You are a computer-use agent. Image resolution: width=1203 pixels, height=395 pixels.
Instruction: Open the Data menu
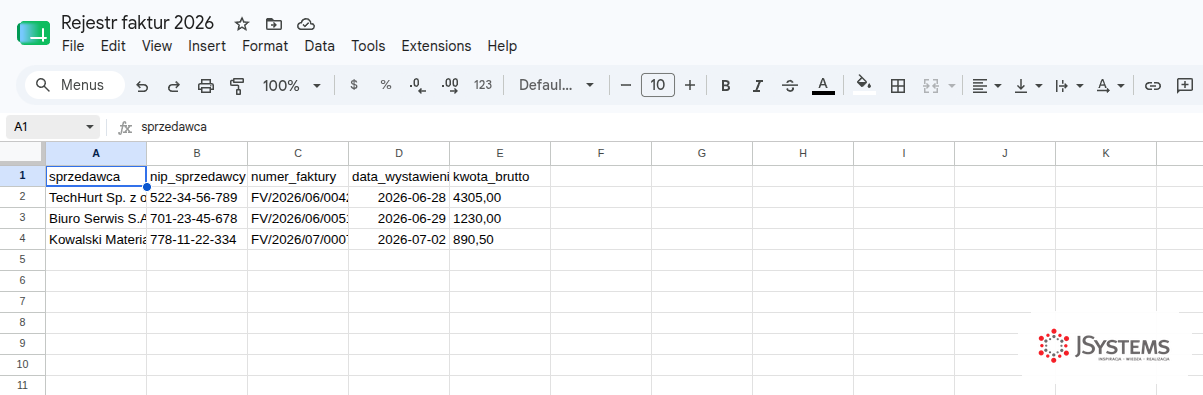pyautogui.click(x=320, y=46)
